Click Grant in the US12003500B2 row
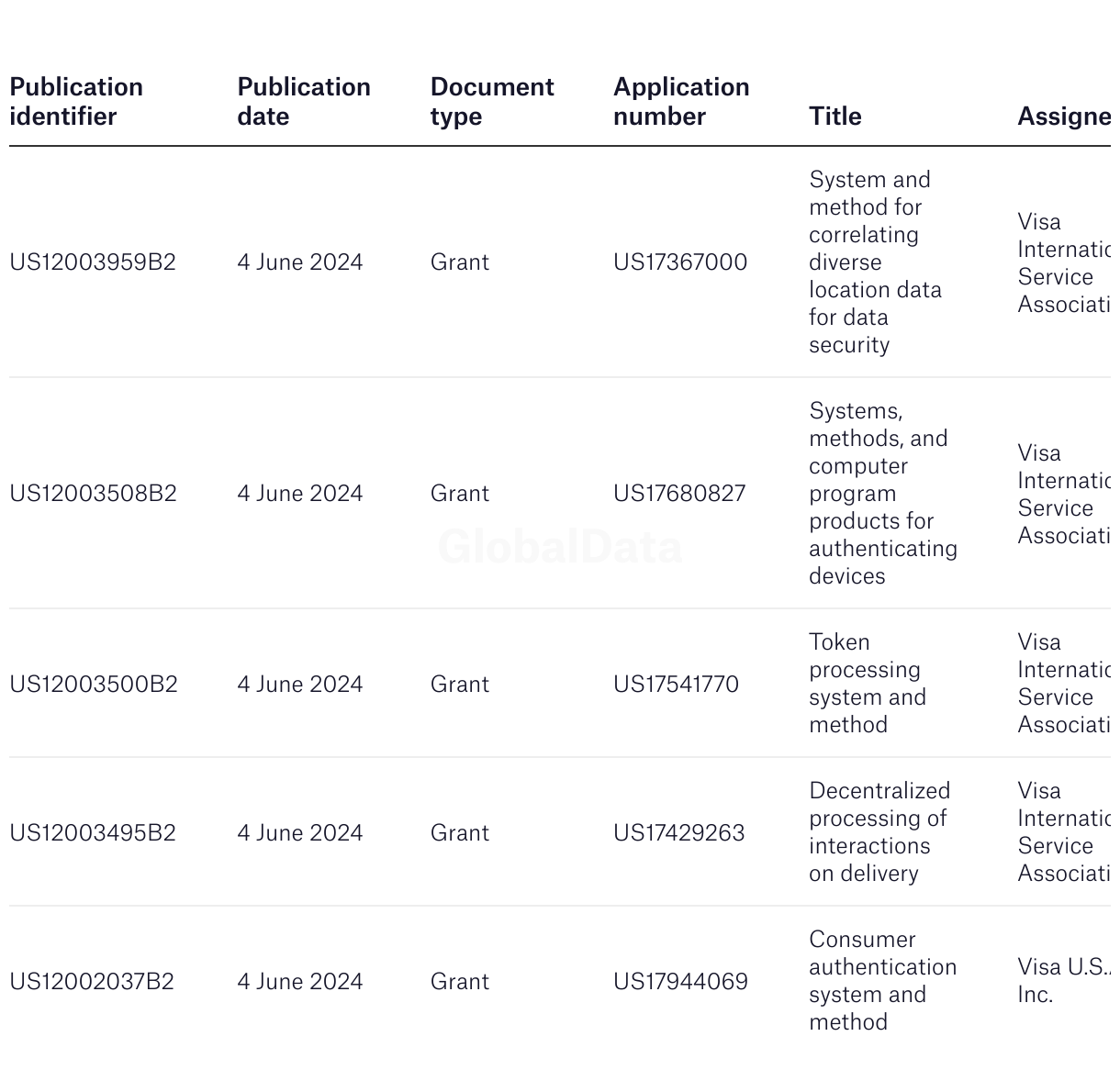1120x1092 pixels. point(460,685)
